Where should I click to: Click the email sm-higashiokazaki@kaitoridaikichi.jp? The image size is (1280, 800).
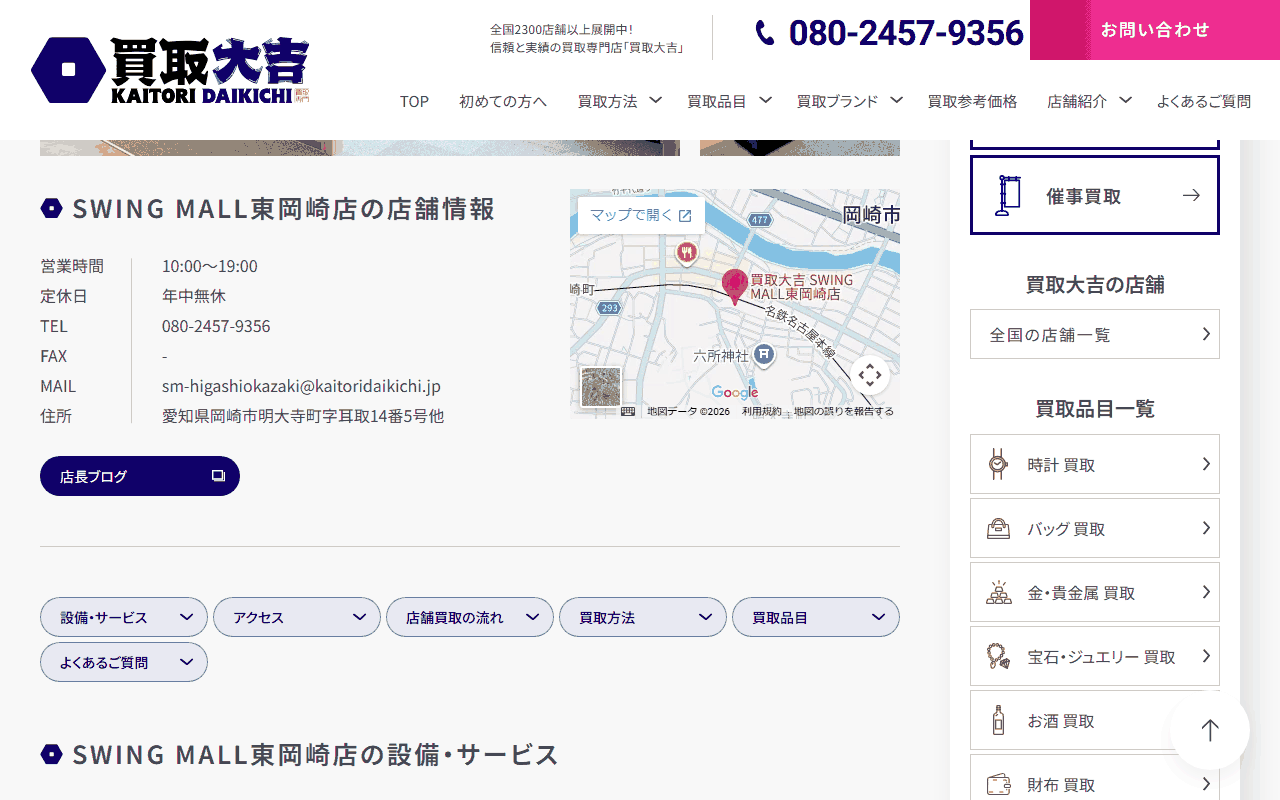[x=301, y=386]
